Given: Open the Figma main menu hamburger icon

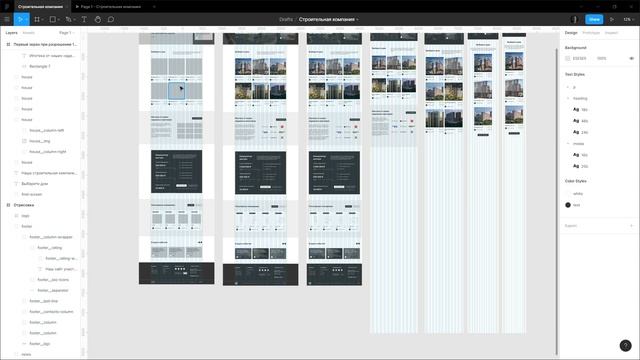Looking at the screenshot, I should 7,19.
